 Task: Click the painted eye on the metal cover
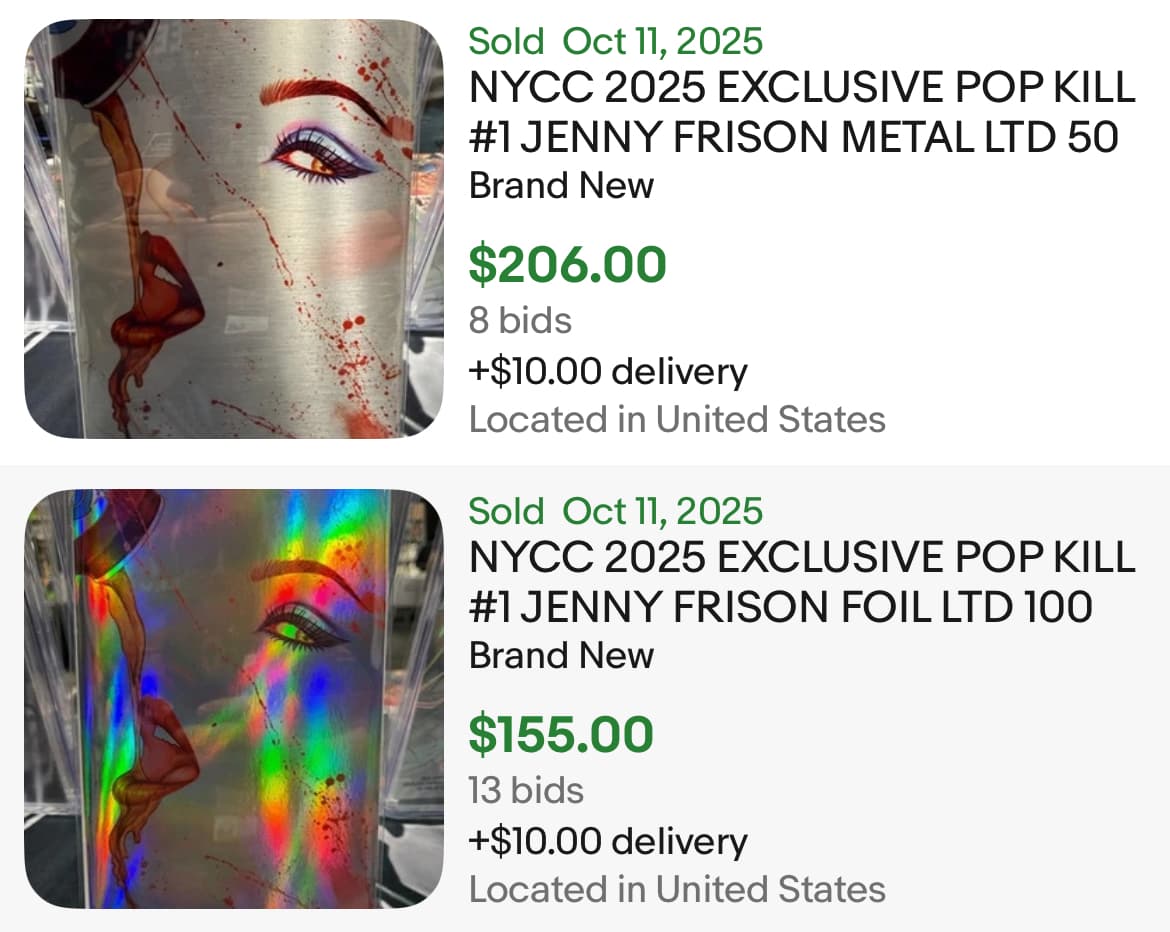320,154
